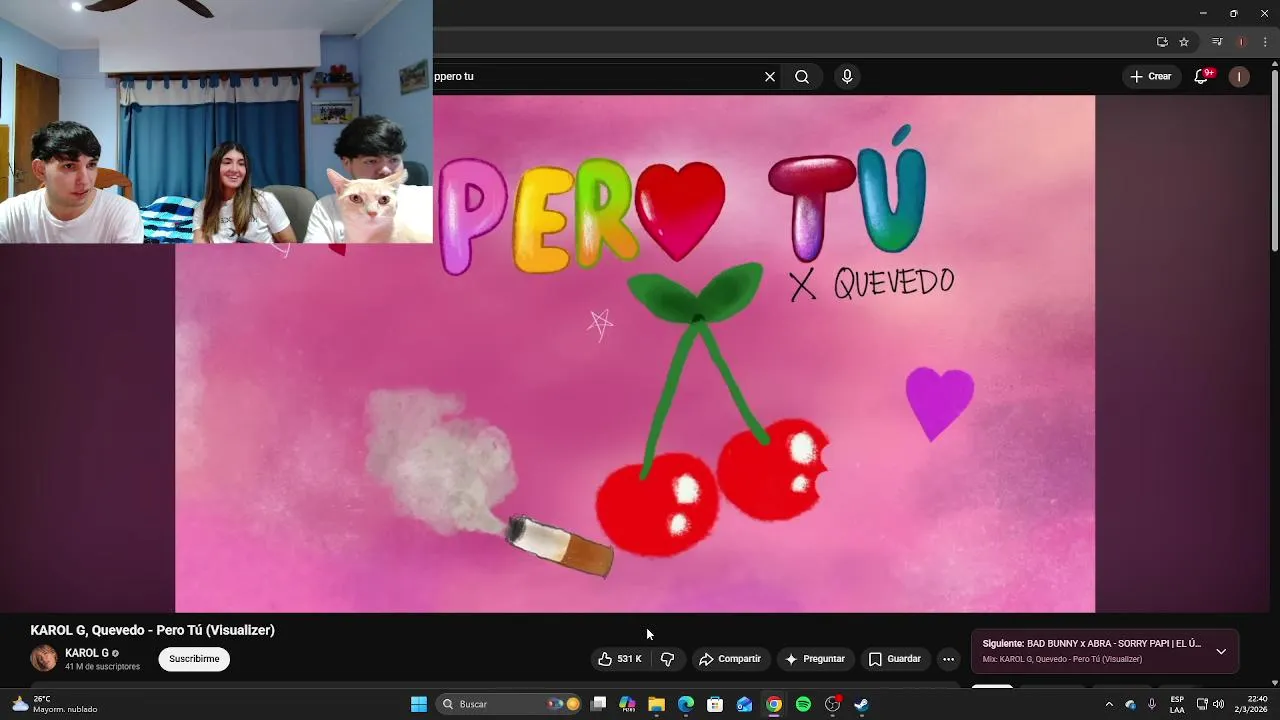The width and height of the screenshot is (1280, 720).
Task: Open the KAROL G channel avatar
Action: [44, 658]
